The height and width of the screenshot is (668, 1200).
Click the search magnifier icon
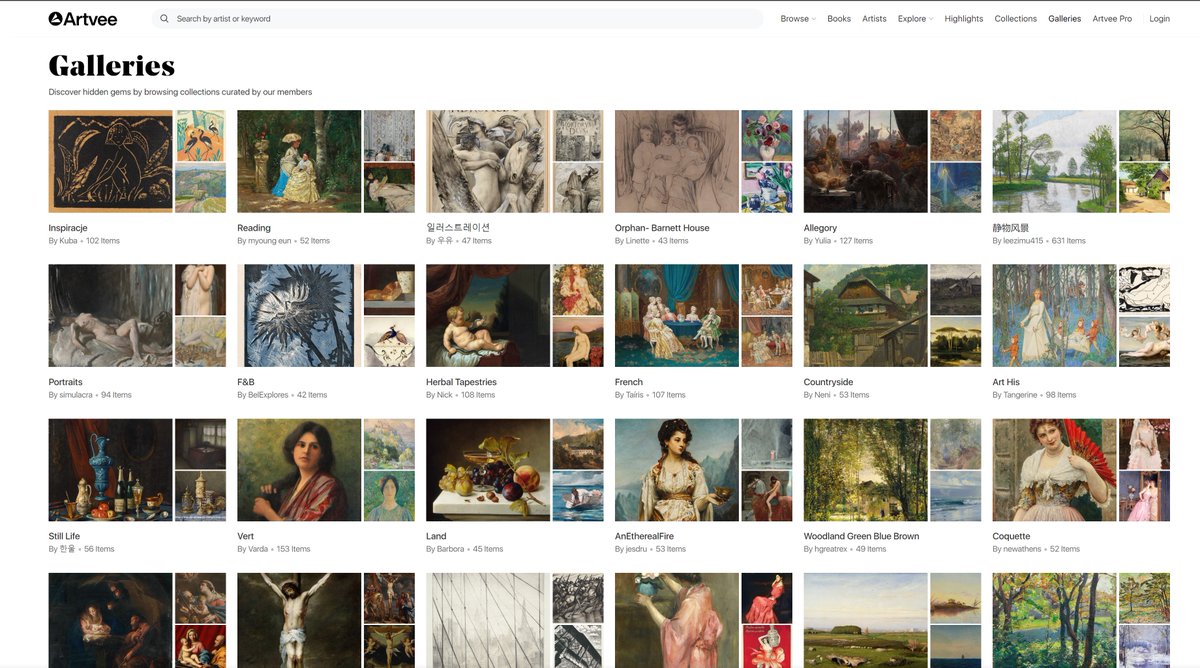[164, 18]
